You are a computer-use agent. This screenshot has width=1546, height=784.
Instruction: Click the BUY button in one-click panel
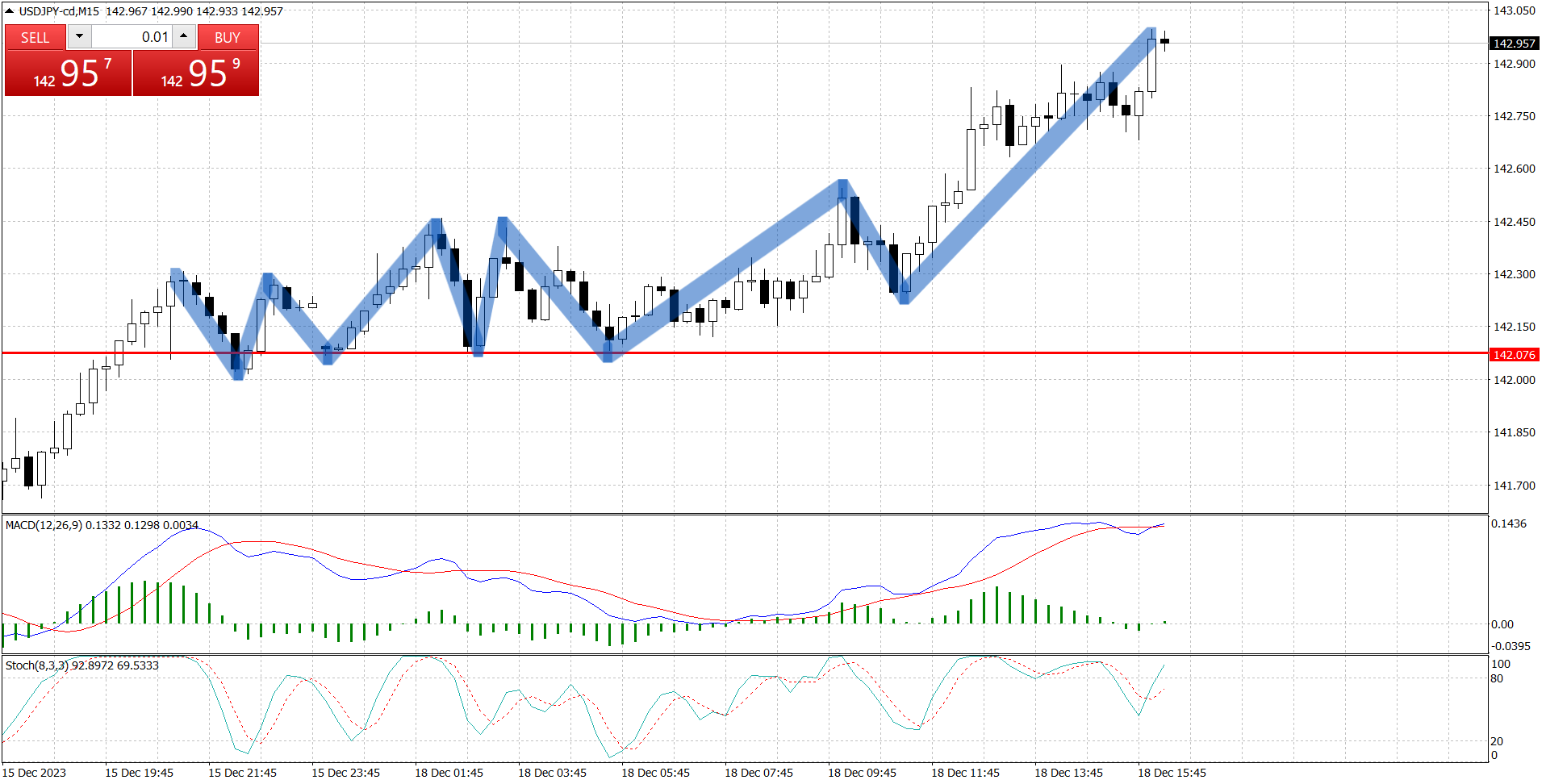tap(228, 37)
